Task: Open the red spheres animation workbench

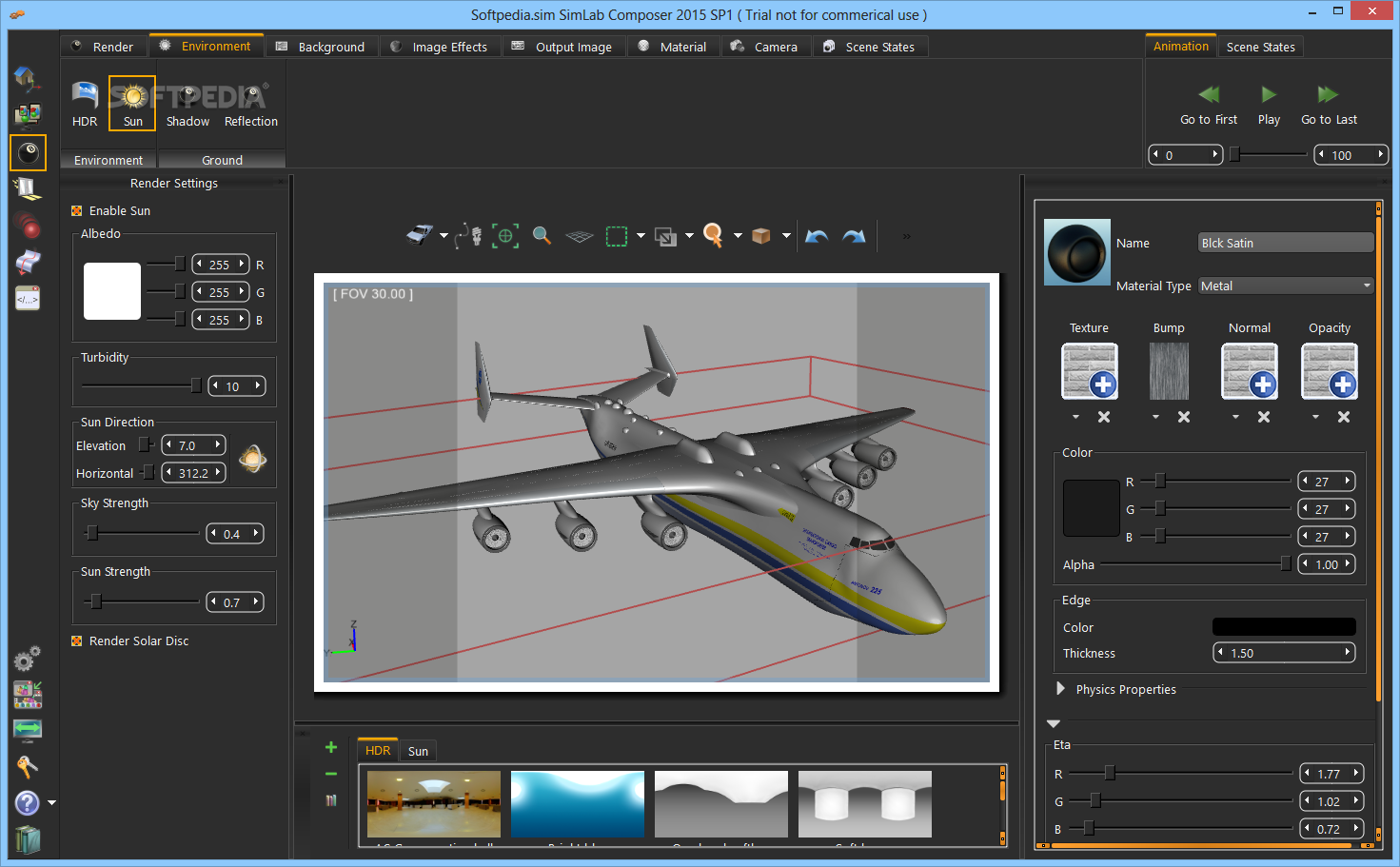Action: (x=28, y=225)
